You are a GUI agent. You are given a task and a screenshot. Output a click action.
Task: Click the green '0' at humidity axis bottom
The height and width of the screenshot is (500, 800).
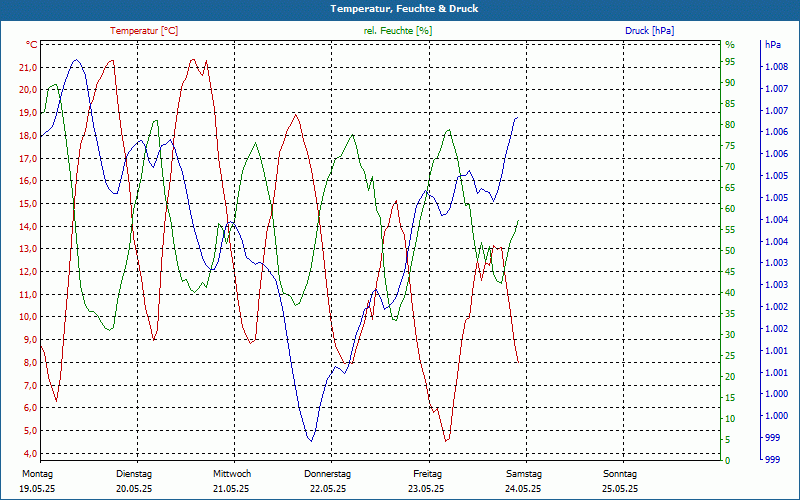pos(728,460)
